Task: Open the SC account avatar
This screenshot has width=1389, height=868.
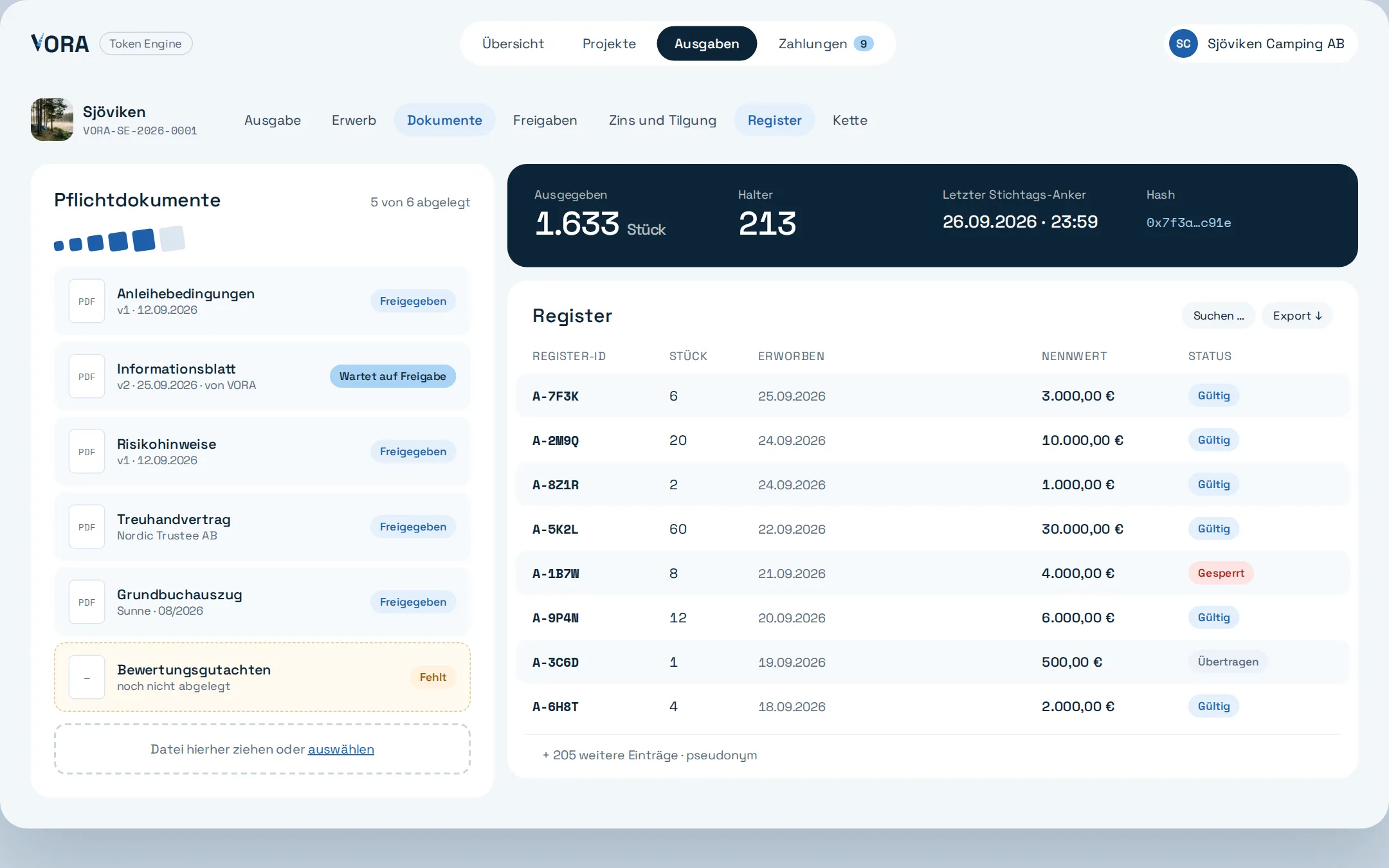Action: point(1183,44)
